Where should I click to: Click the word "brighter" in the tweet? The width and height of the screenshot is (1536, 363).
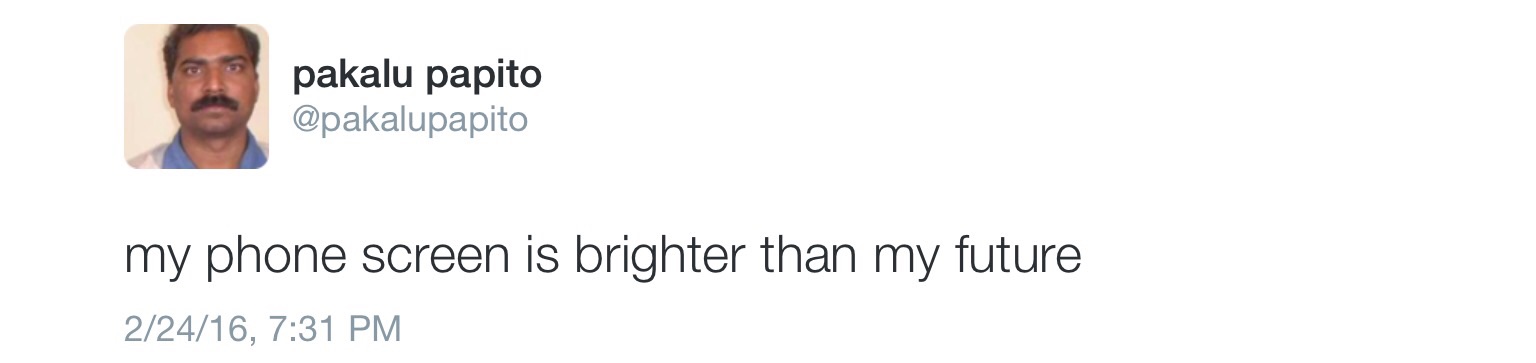pos(659,255)
